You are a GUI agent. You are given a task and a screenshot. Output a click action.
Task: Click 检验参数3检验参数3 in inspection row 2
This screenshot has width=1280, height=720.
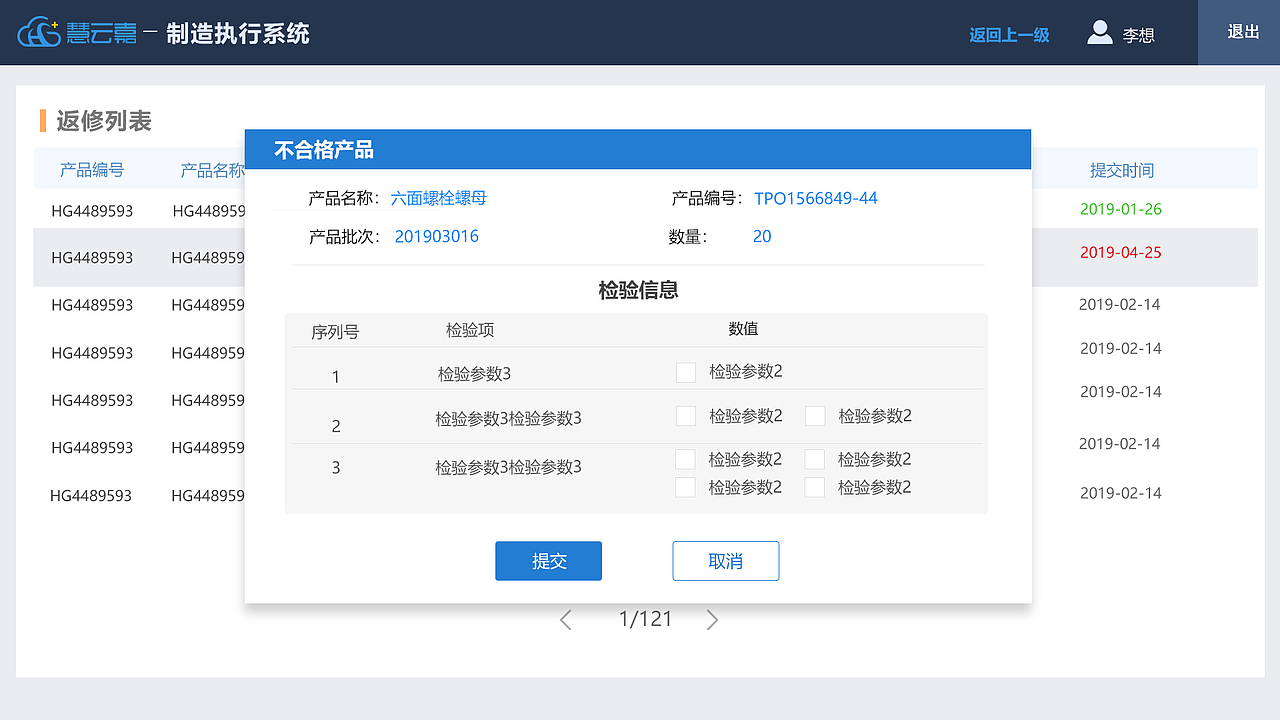coord(508,418)
